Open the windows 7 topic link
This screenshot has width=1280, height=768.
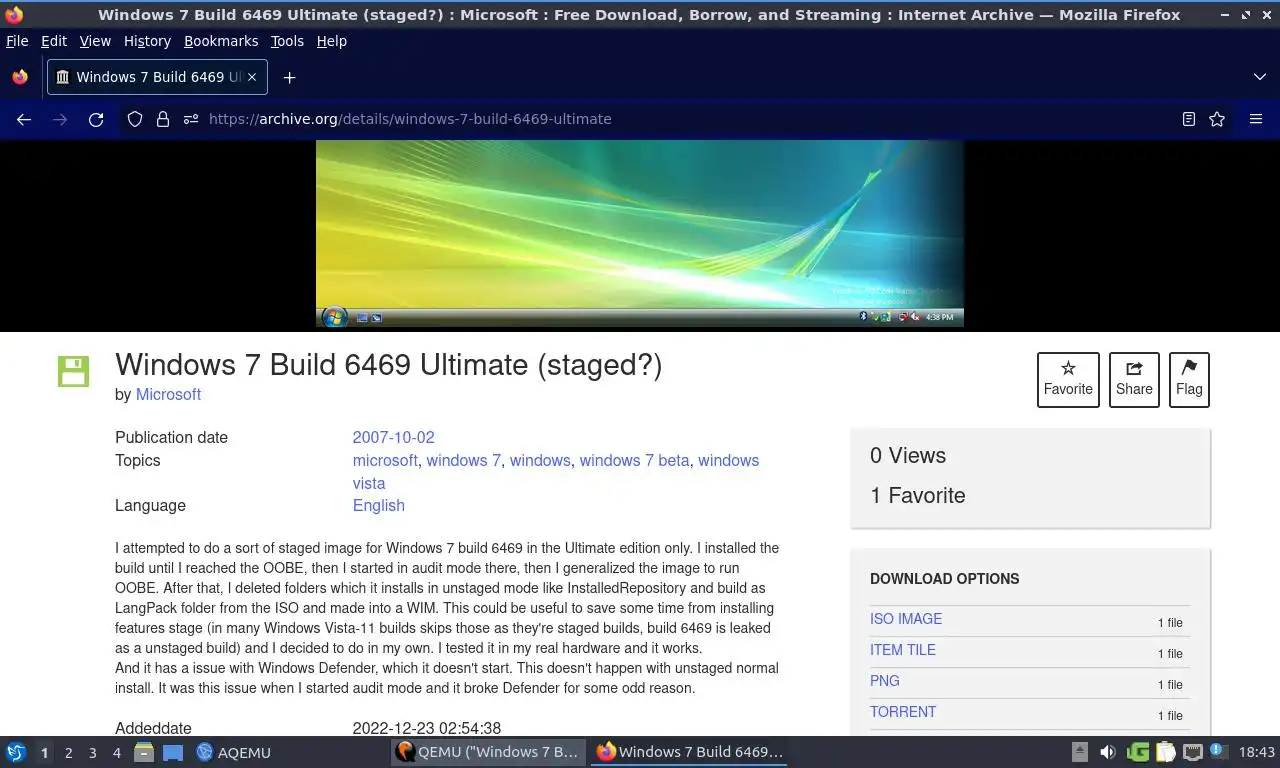[x=463, y=460]
